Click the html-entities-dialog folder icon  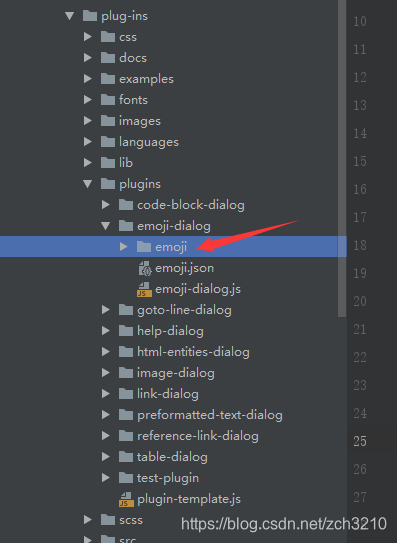(x=126, y=351)
